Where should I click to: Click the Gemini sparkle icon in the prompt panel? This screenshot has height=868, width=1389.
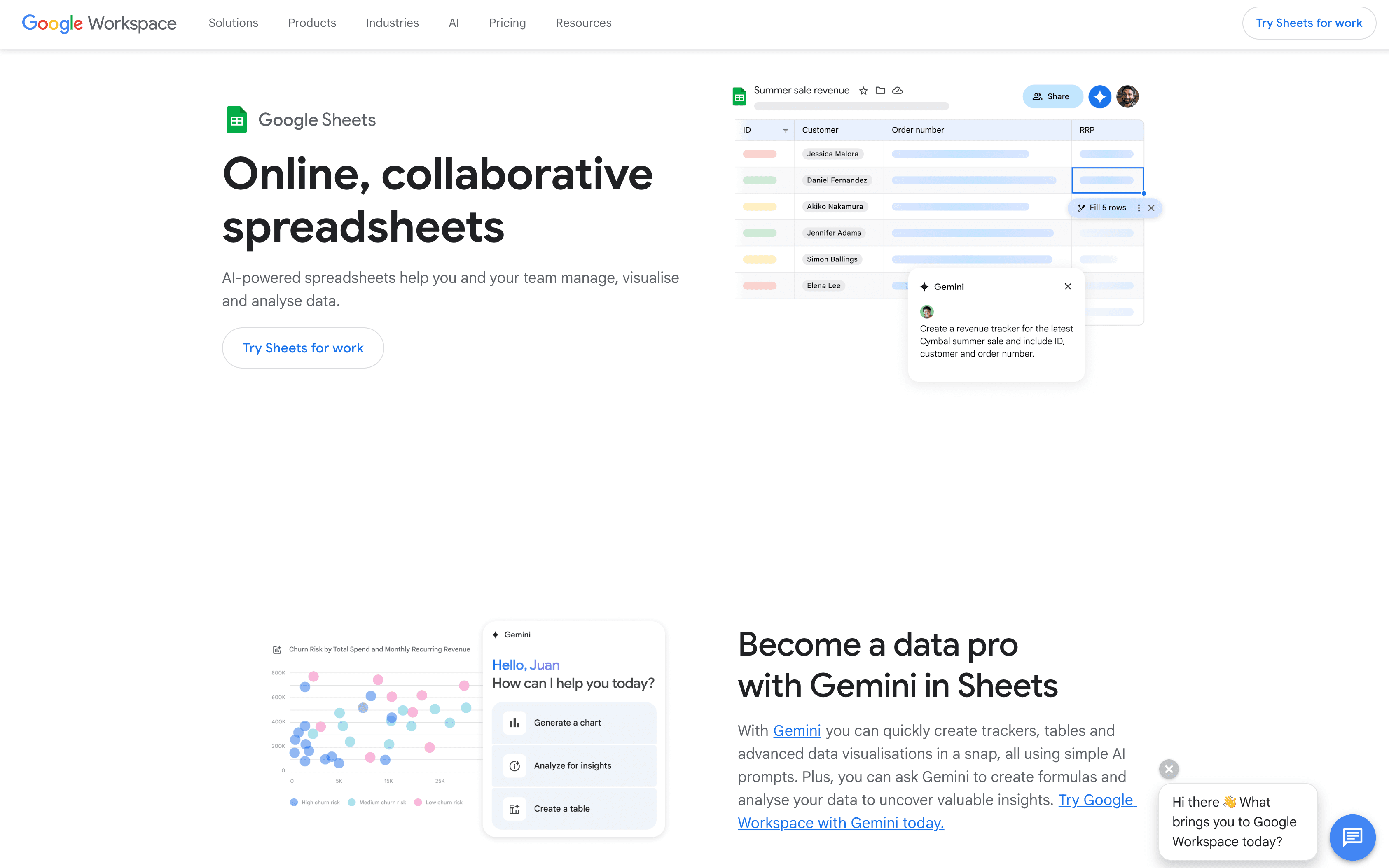(x=924, y=287)
